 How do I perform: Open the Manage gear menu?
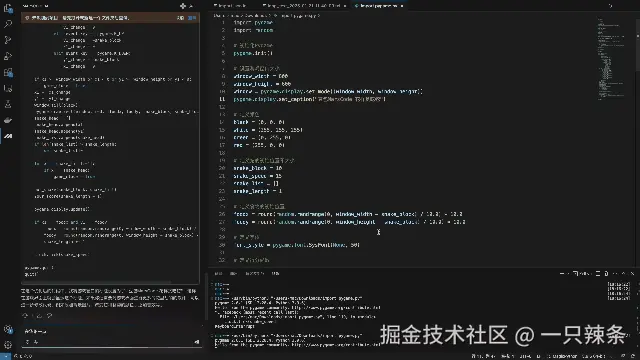point(8,345)
